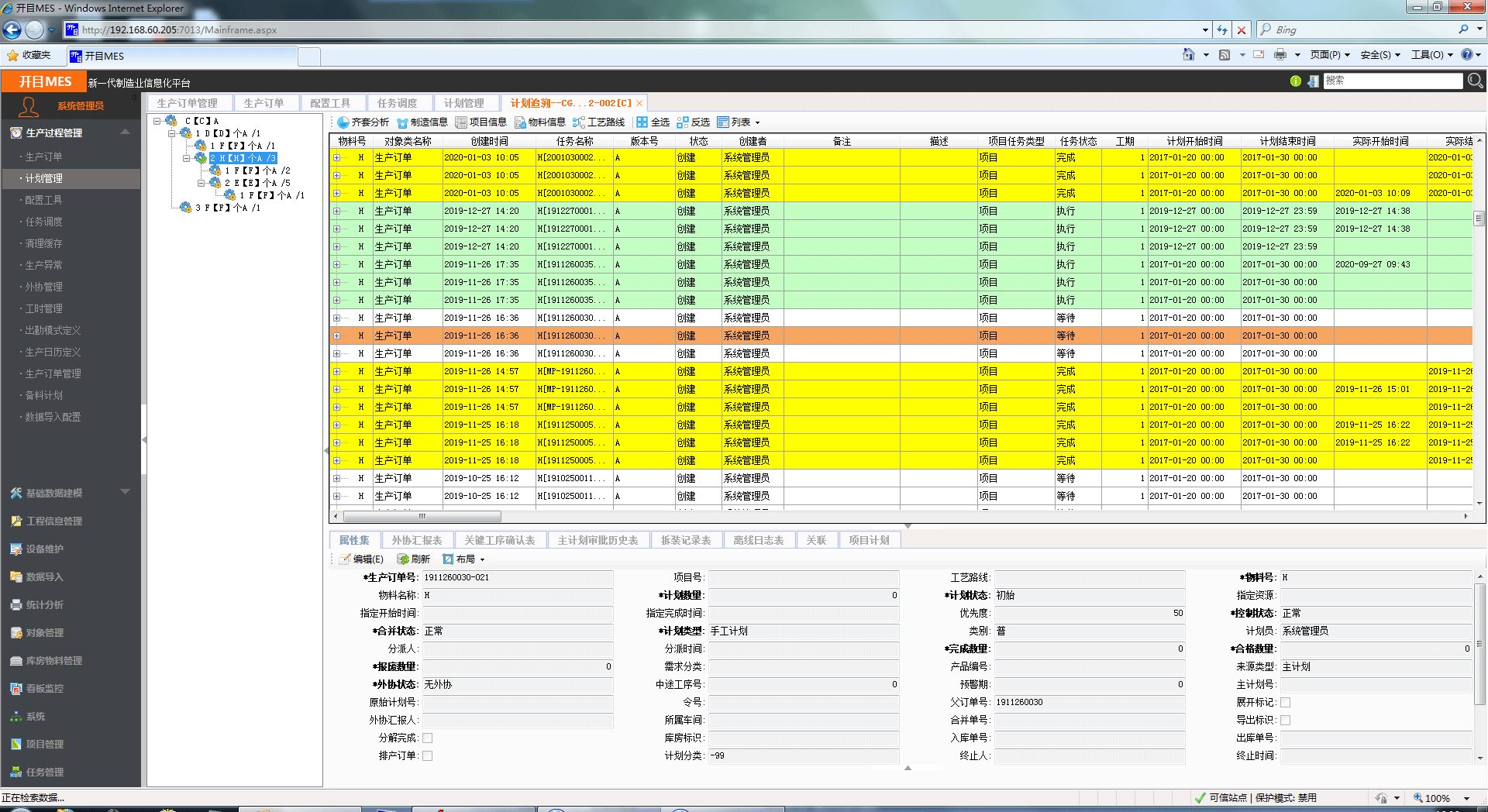Open the 任务调度 tab at the top
This screenshot has width=1488, height=812.
tap(398, 101)
